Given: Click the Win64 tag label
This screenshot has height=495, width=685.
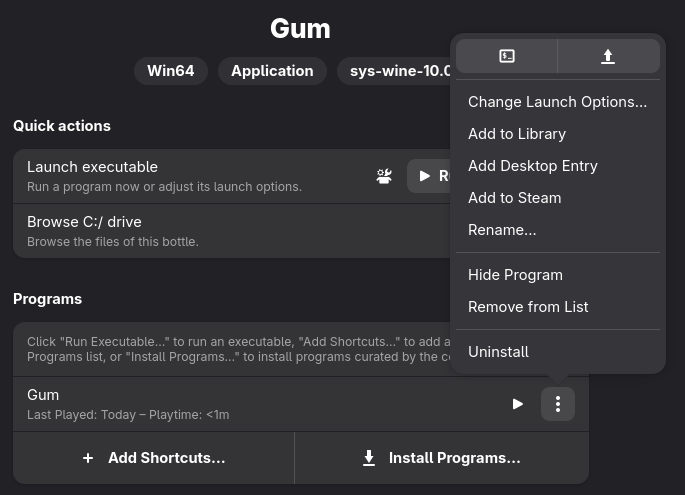Looking at the screenshot, I should pyautogui.click(x=171, y=71).
